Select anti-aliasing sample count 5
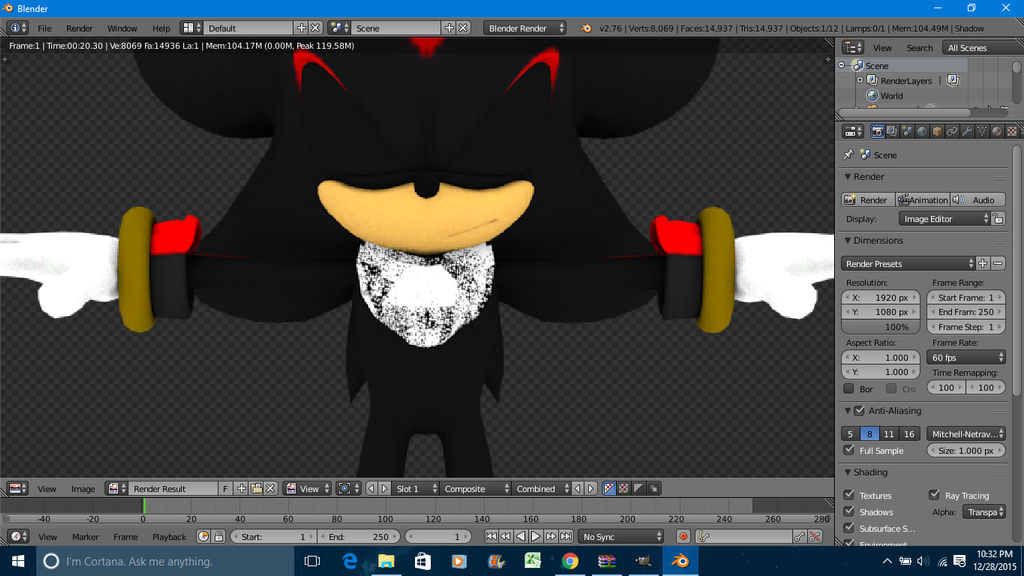Image resolution: width=1024 pixels, height=576 pixels. point(850,434)
